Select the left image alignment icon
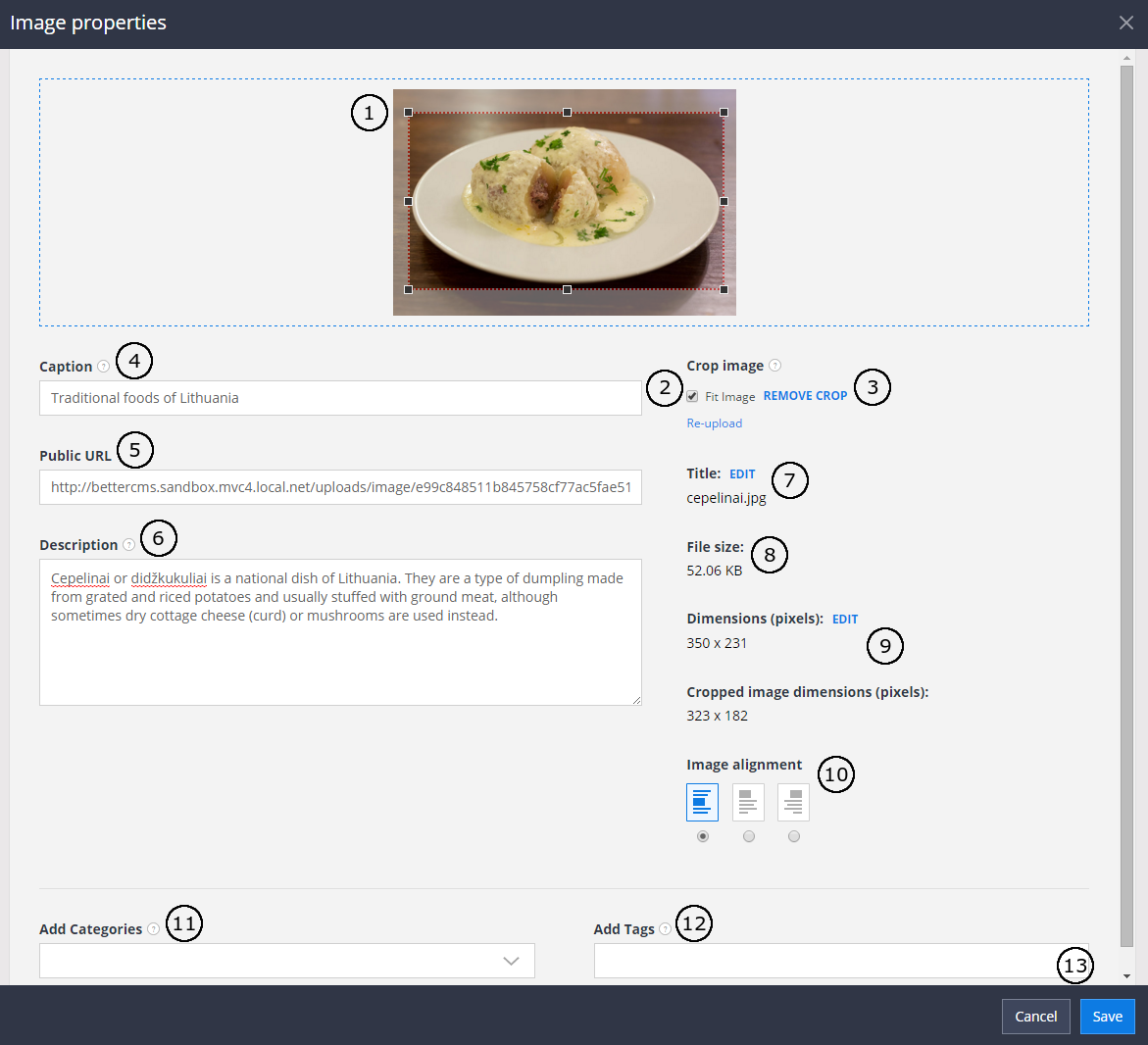The height and width of the screenshot is (1045, 1148). coord(702,802)
